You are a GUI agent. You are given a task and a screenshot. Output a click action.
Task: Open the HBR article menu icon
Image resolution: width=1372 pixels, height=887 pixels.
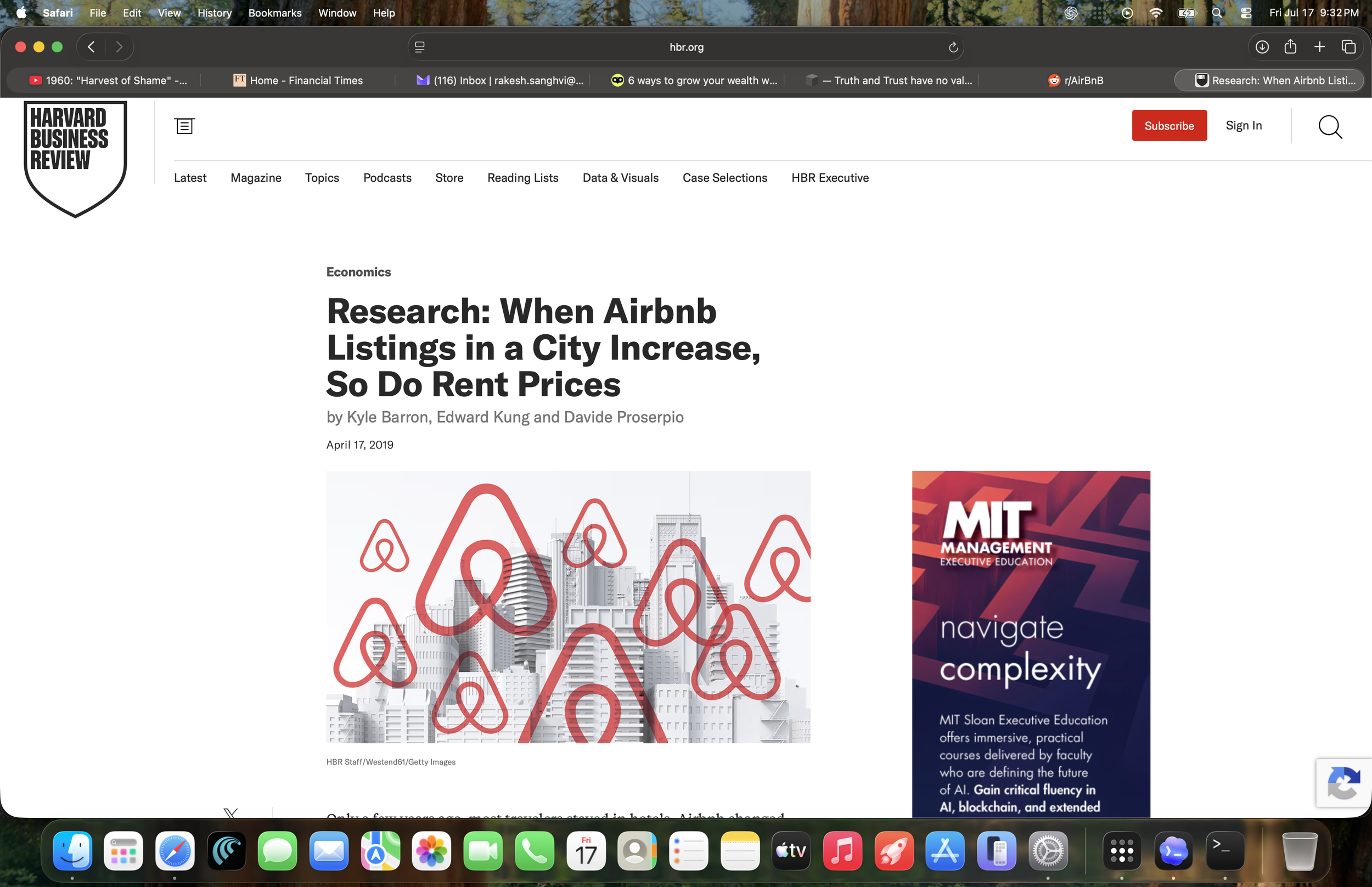tap(184, 126)
